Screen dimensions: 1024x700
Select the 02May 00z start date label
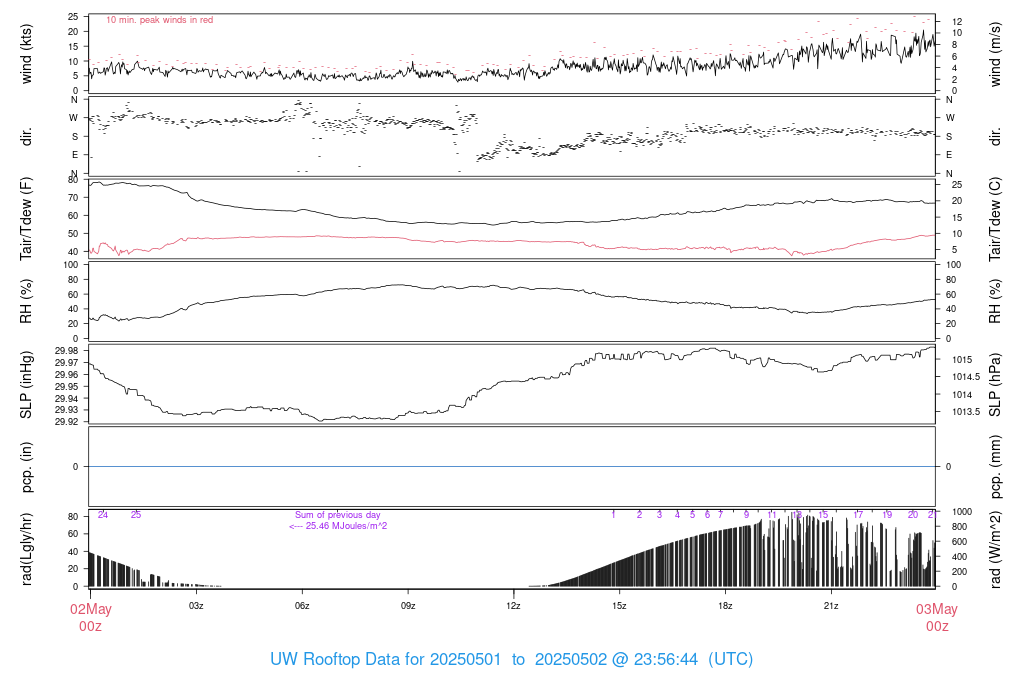point(90,617)
